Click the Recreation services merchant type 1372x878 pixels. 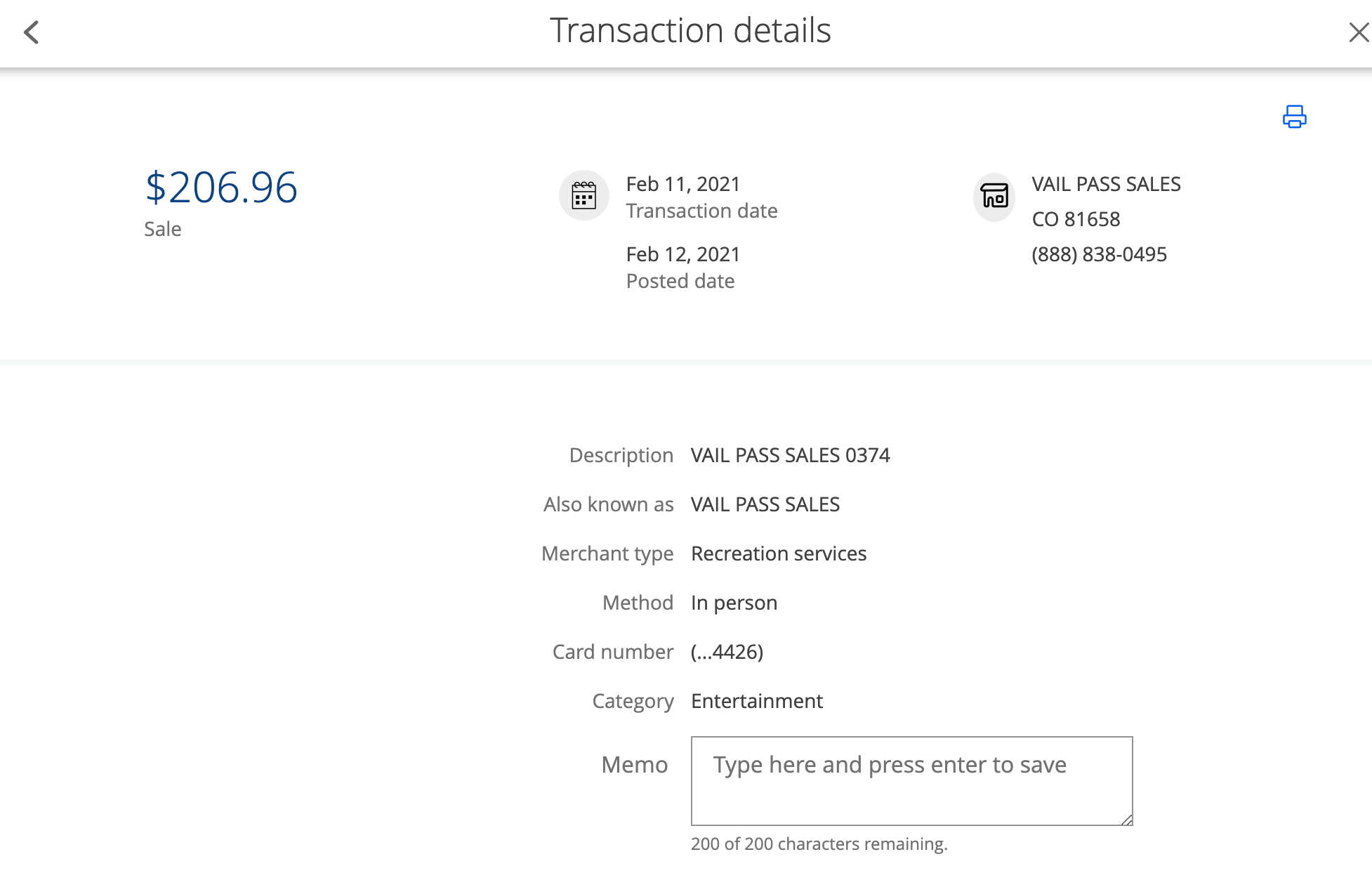[x=778, y=553]
